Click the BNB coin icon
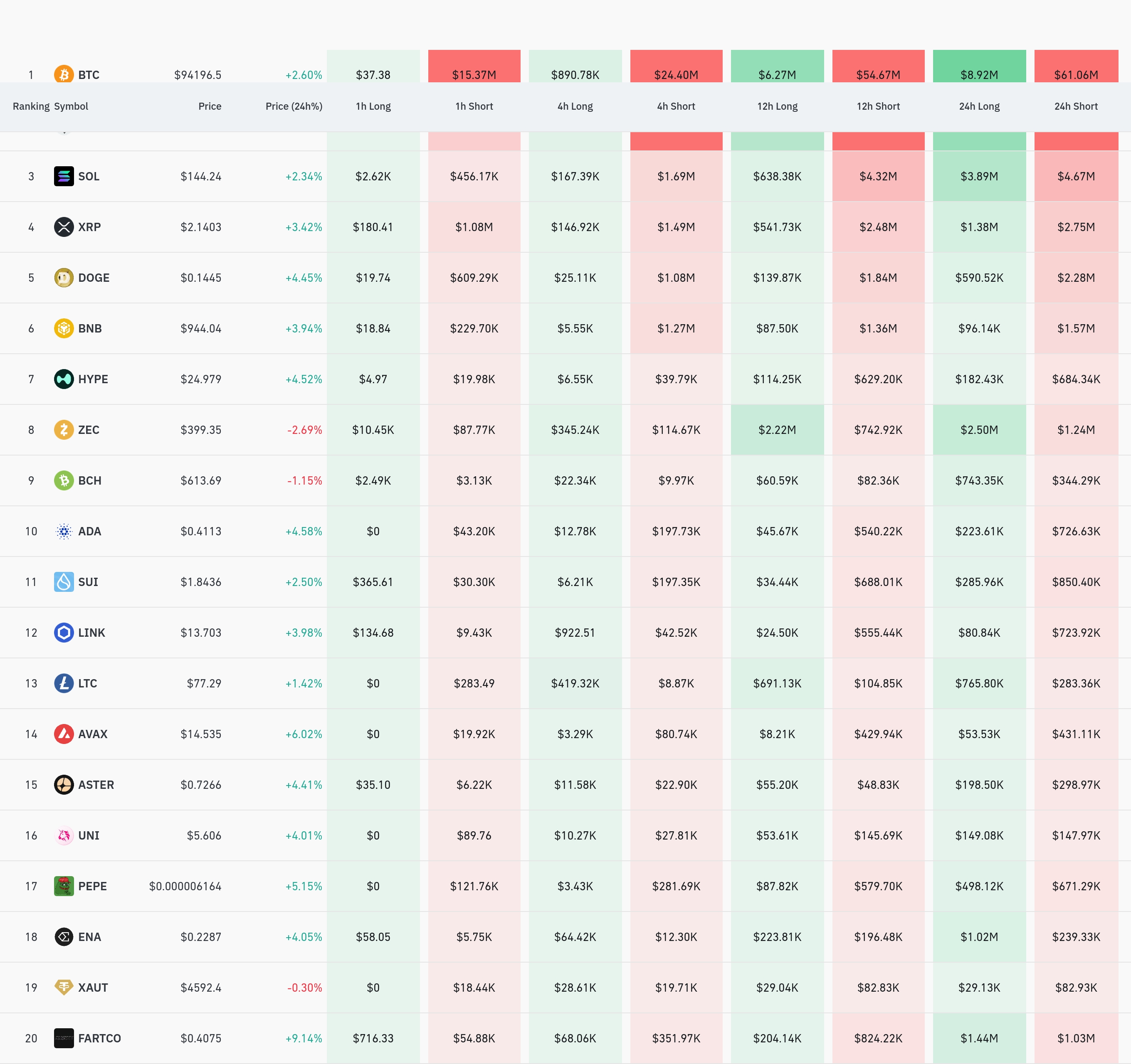Viewport: 1131px width, 1064px height. [x=64, y=328]
